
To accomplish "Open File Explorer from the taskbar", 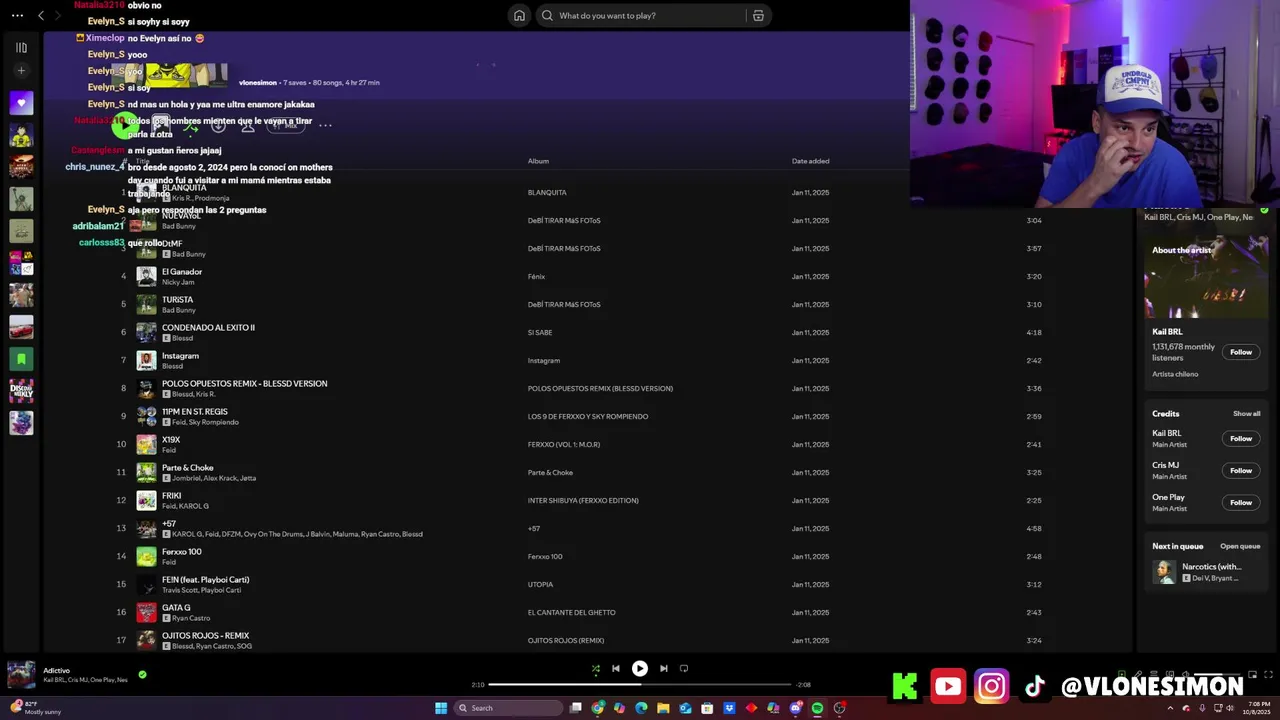I will [663, 708].
